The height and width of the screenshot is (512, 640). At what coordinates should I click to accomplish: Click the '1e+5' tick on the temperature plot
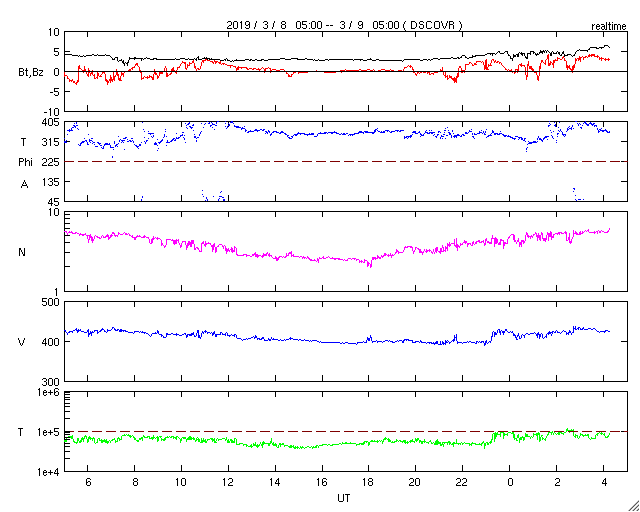tap(49, 432)
